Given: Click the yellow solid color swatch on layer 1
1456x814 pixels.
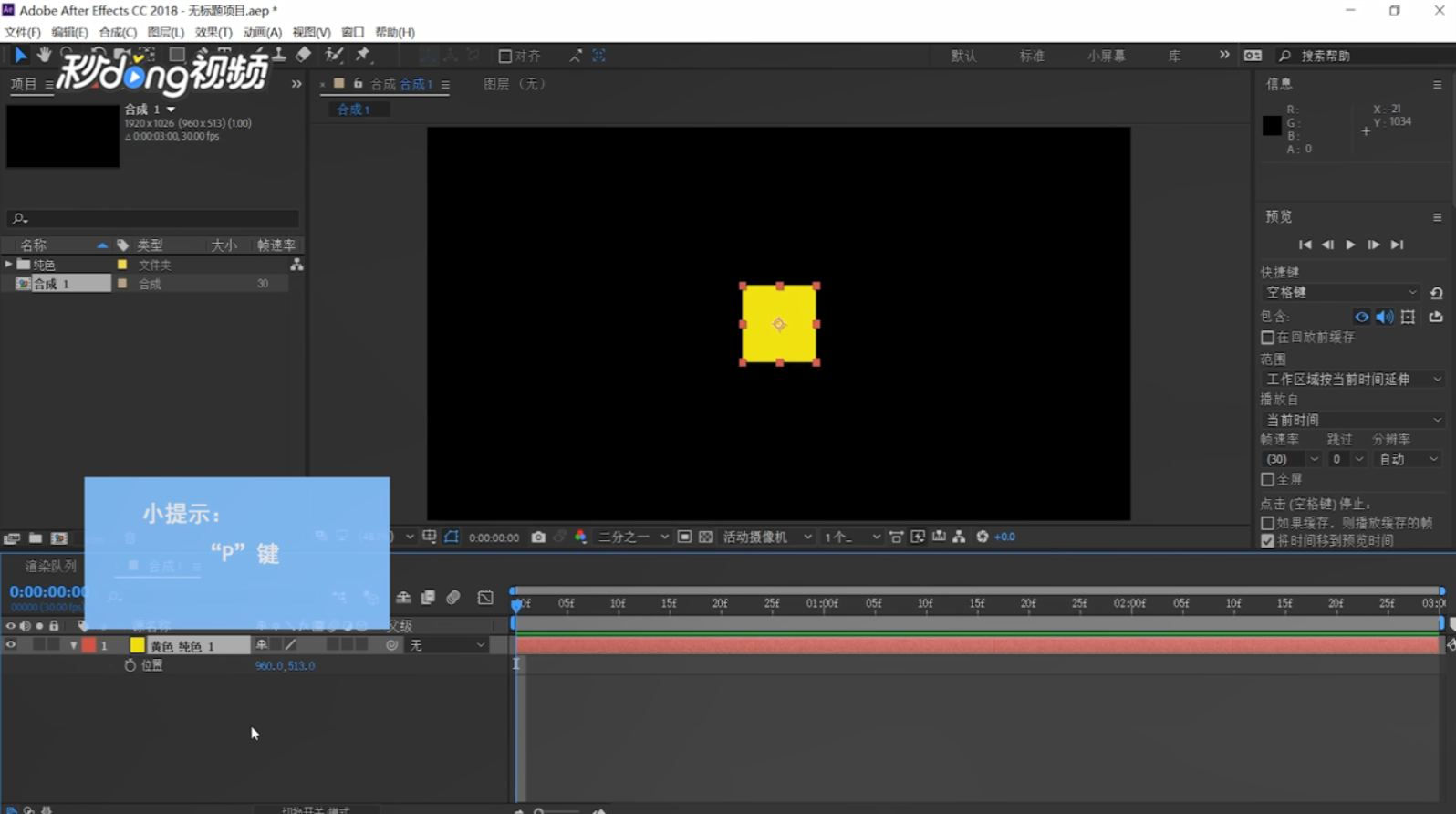Looking at the screenshot, I should click(x=137, y=645).
